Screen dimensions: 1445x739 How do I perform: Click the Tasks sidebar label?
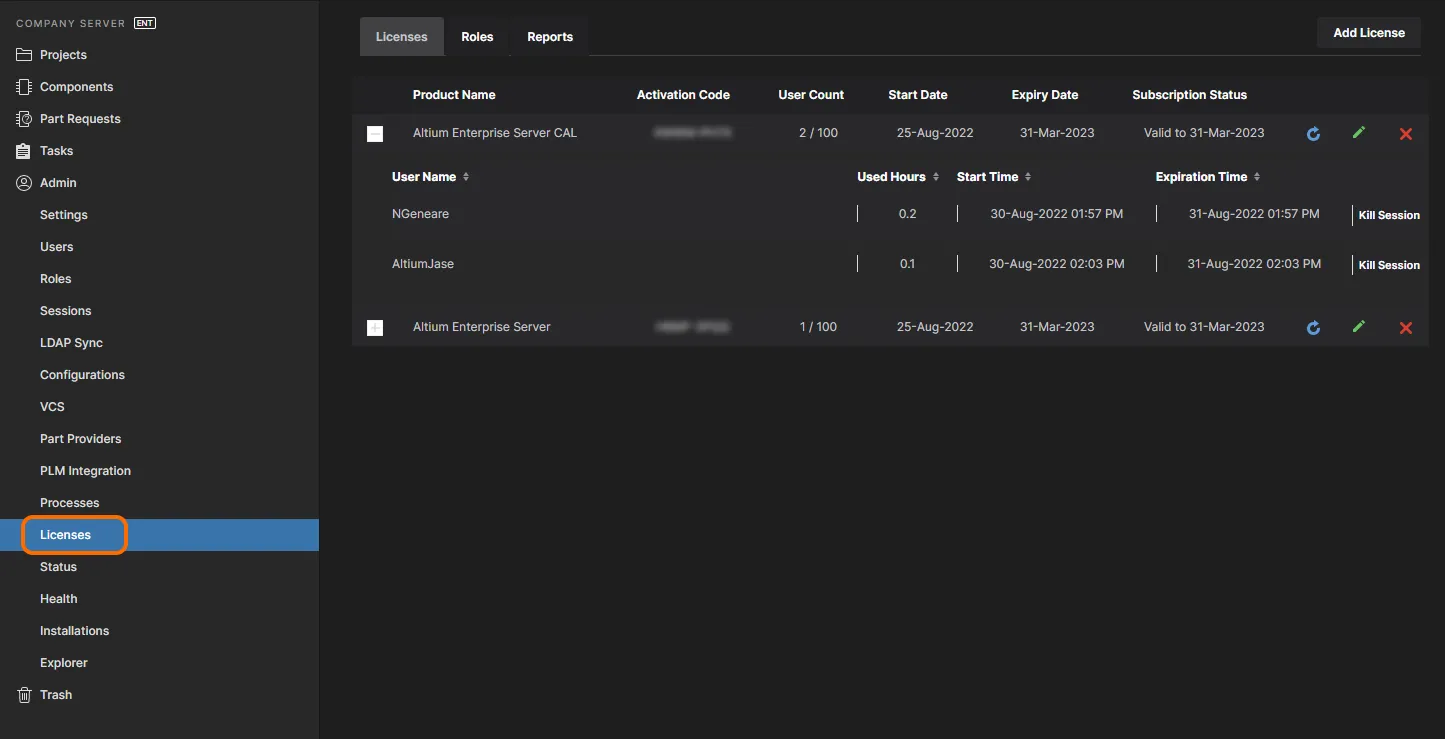[57, 151]
